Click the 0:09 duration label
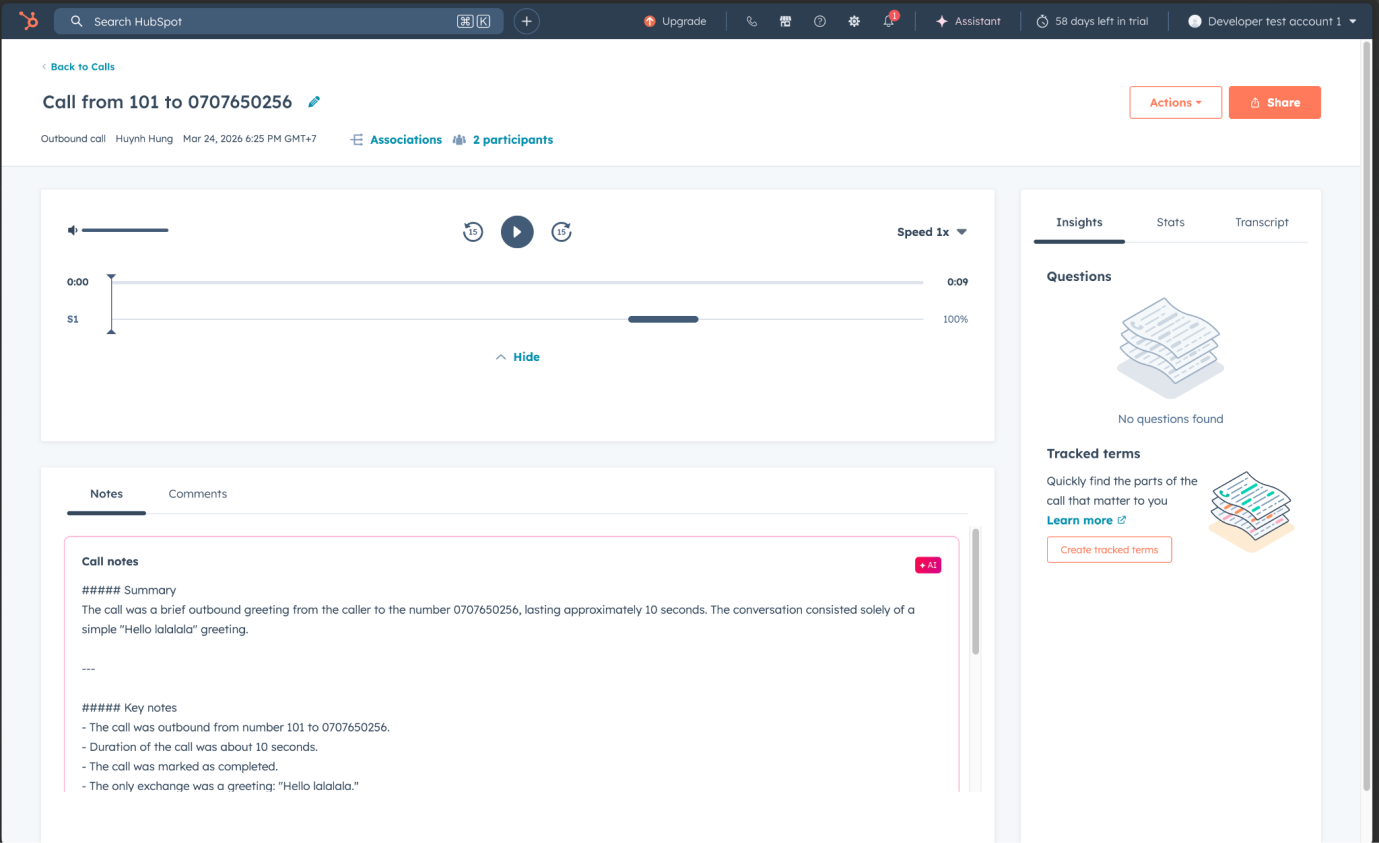The width and height of the screenshot is (1379, 843). tap(957, 282)
